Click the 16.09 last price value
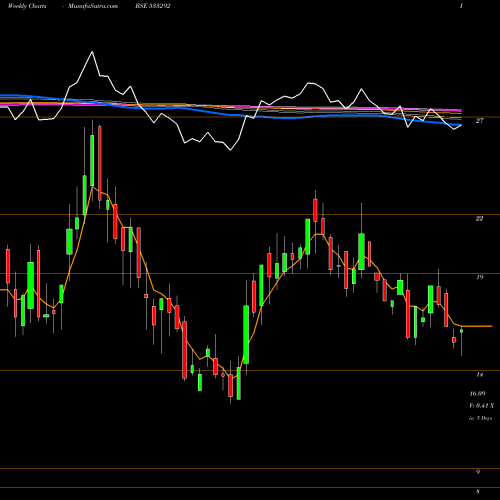Screen dimensions: 500x500 pos(477,394)
